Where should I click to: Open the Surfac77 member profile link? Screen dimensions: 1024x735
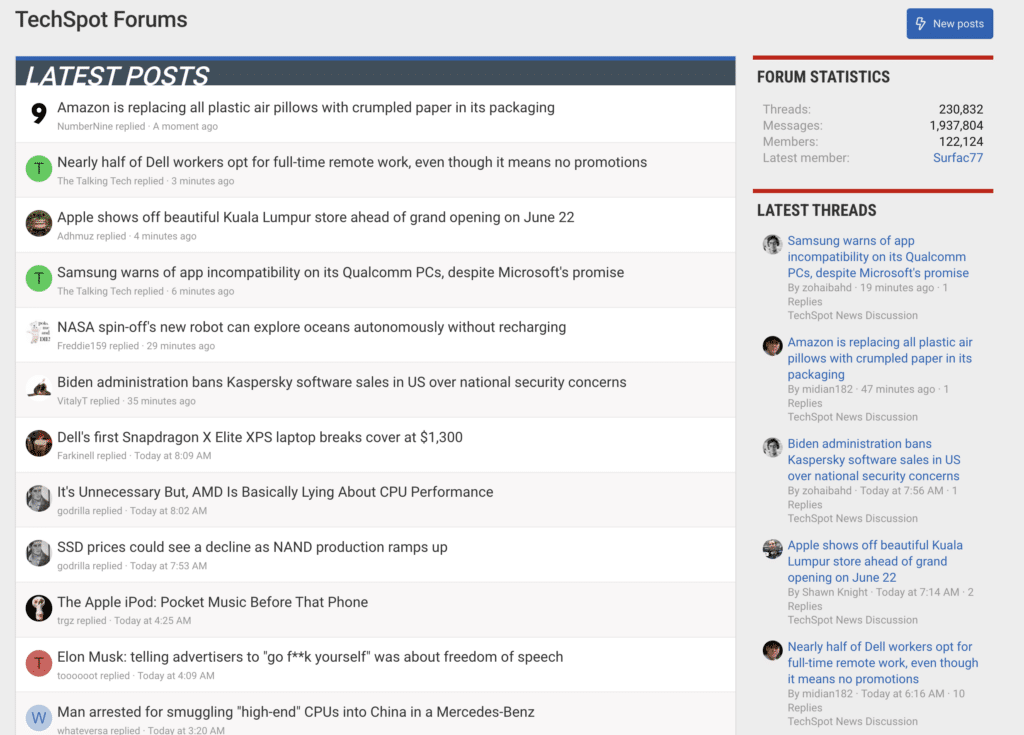[957, 157]
